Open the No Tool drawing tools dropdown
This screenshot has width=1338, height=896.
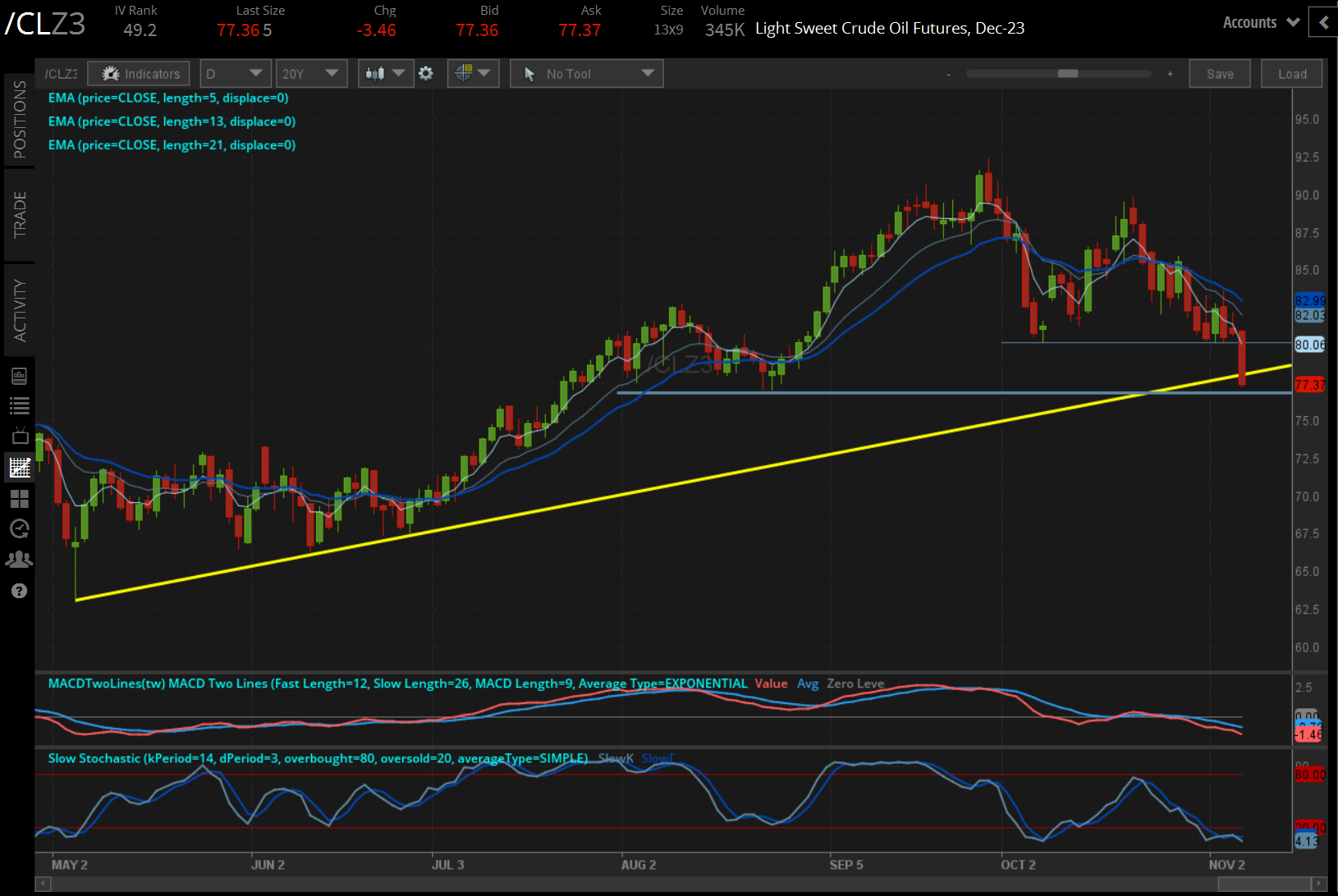coord(586,73)
